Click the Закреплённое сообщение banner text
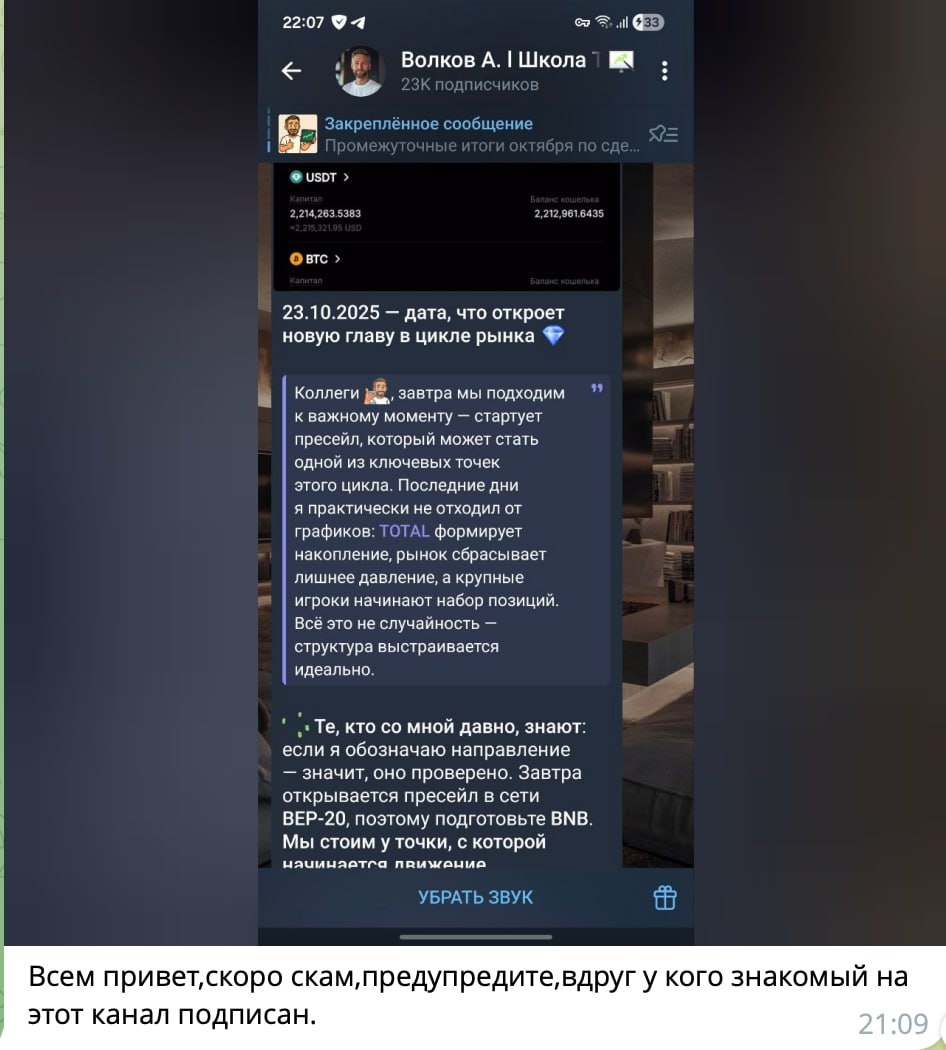This screenshot has width=946, height=1050. (x=428, y=124)
